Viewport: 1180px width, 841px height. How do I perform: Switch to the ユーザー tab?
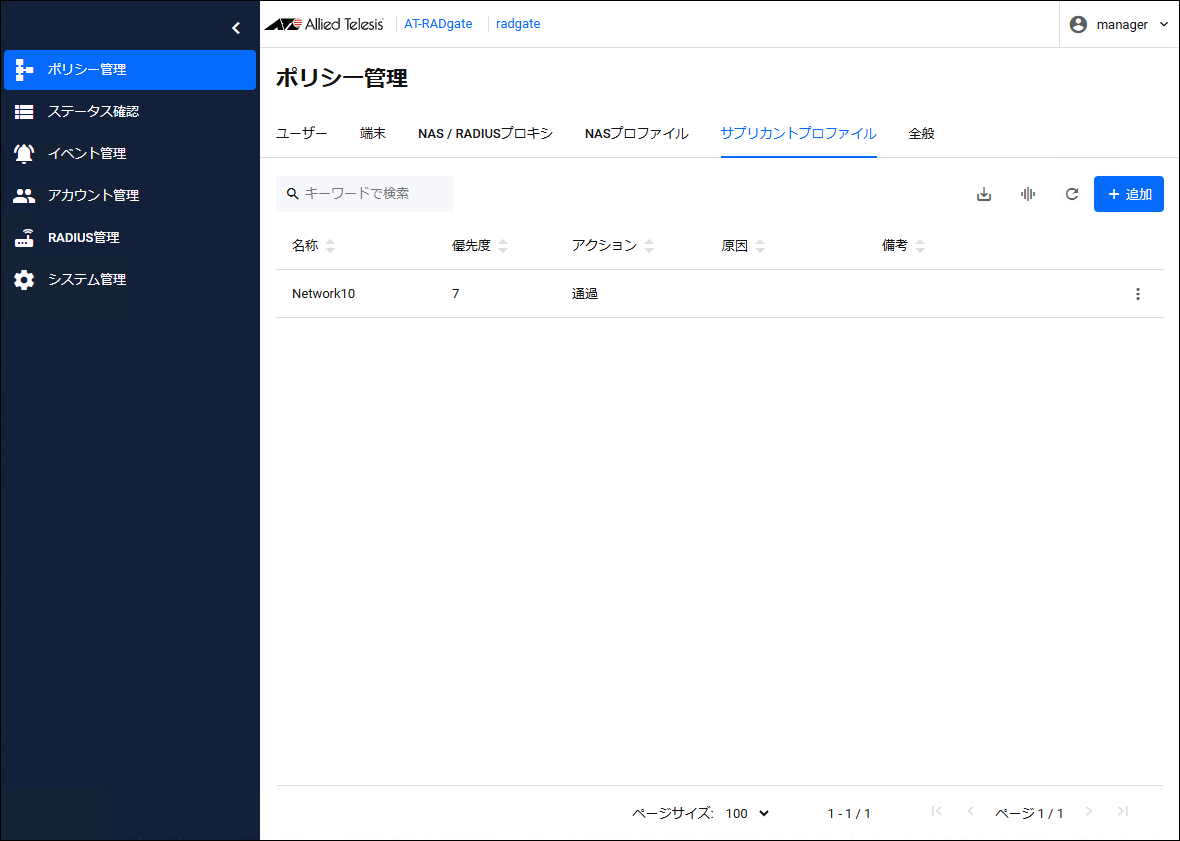coord(302,134)
